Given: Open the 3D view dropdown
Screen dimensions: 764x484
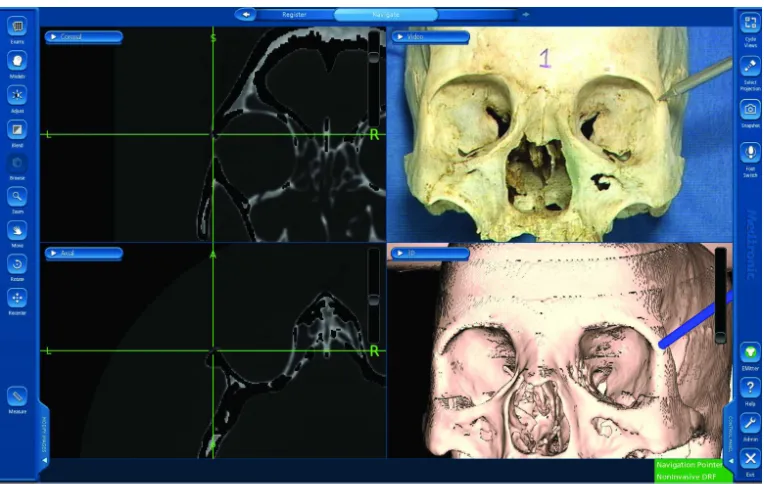Looking at the screenshot, I should (x=430, y=253).
